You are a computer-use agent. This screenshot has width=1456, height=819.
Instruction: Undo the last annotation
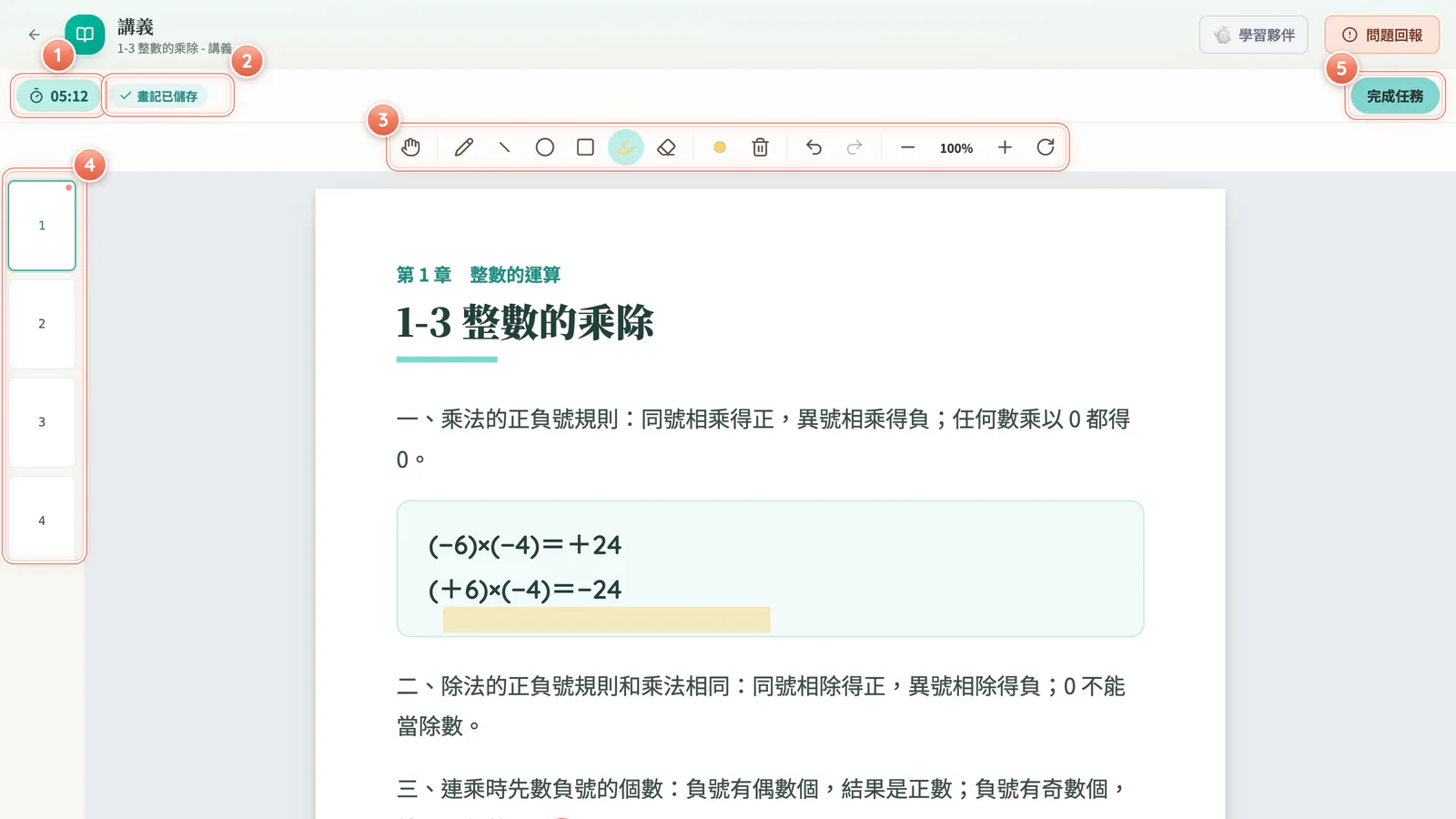[x=814, y=147]
